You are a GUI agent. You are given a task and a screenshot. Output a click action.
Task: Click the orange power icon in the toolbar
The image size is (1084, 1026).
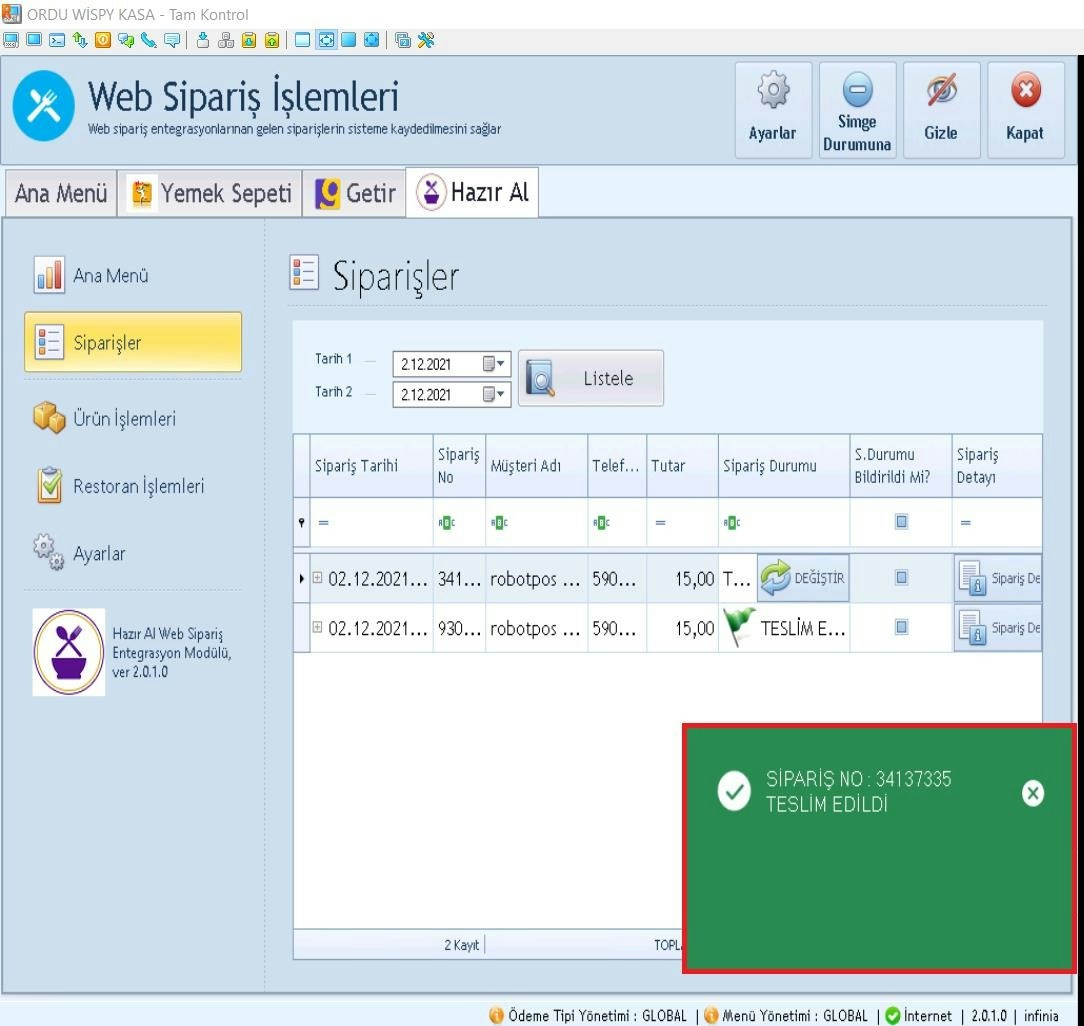tap(103, 40)
